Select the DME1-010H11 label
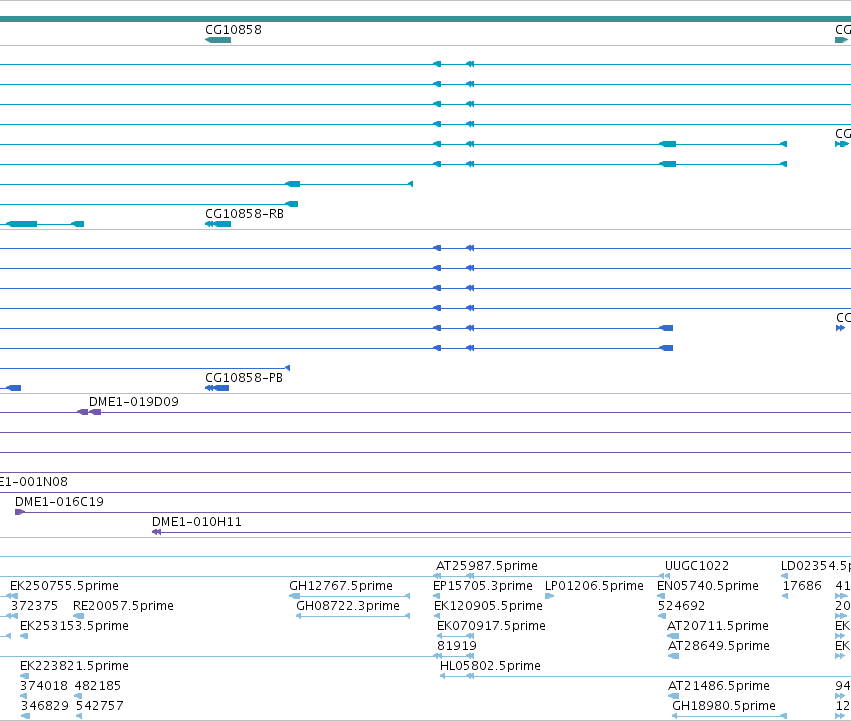 point(196,522)
